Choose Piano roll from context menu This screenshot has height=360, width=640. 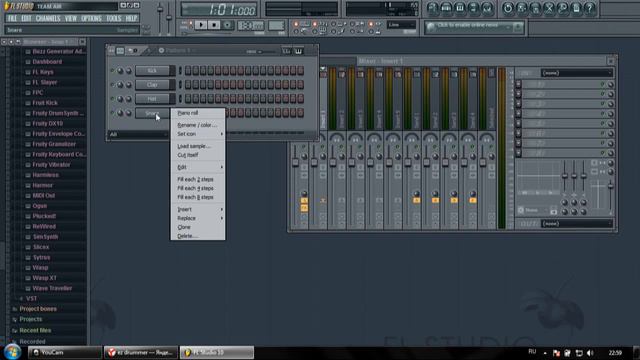point(188,113)
